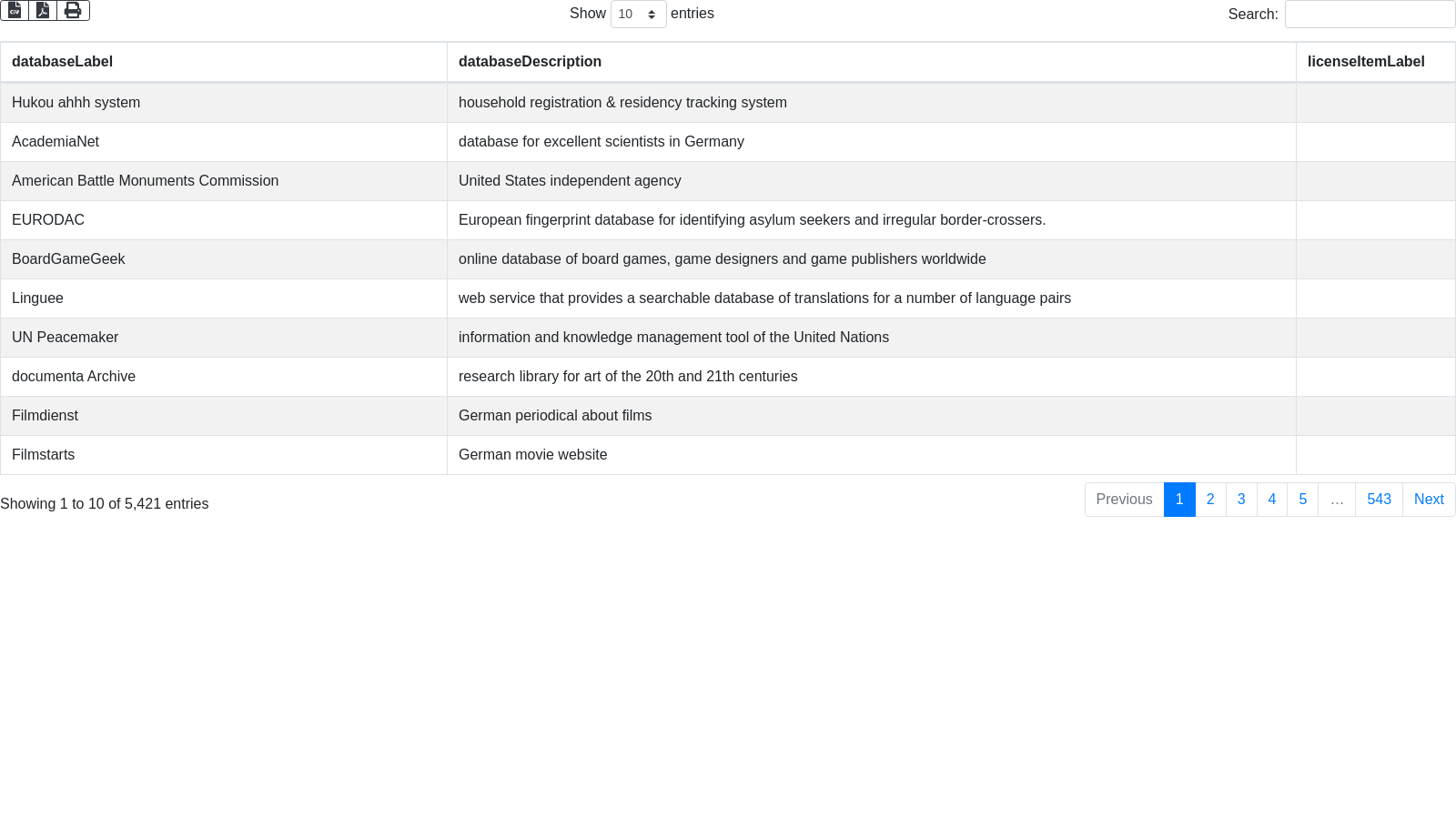
Task: Click the Next page button
Action: [x=1429, y=500]
